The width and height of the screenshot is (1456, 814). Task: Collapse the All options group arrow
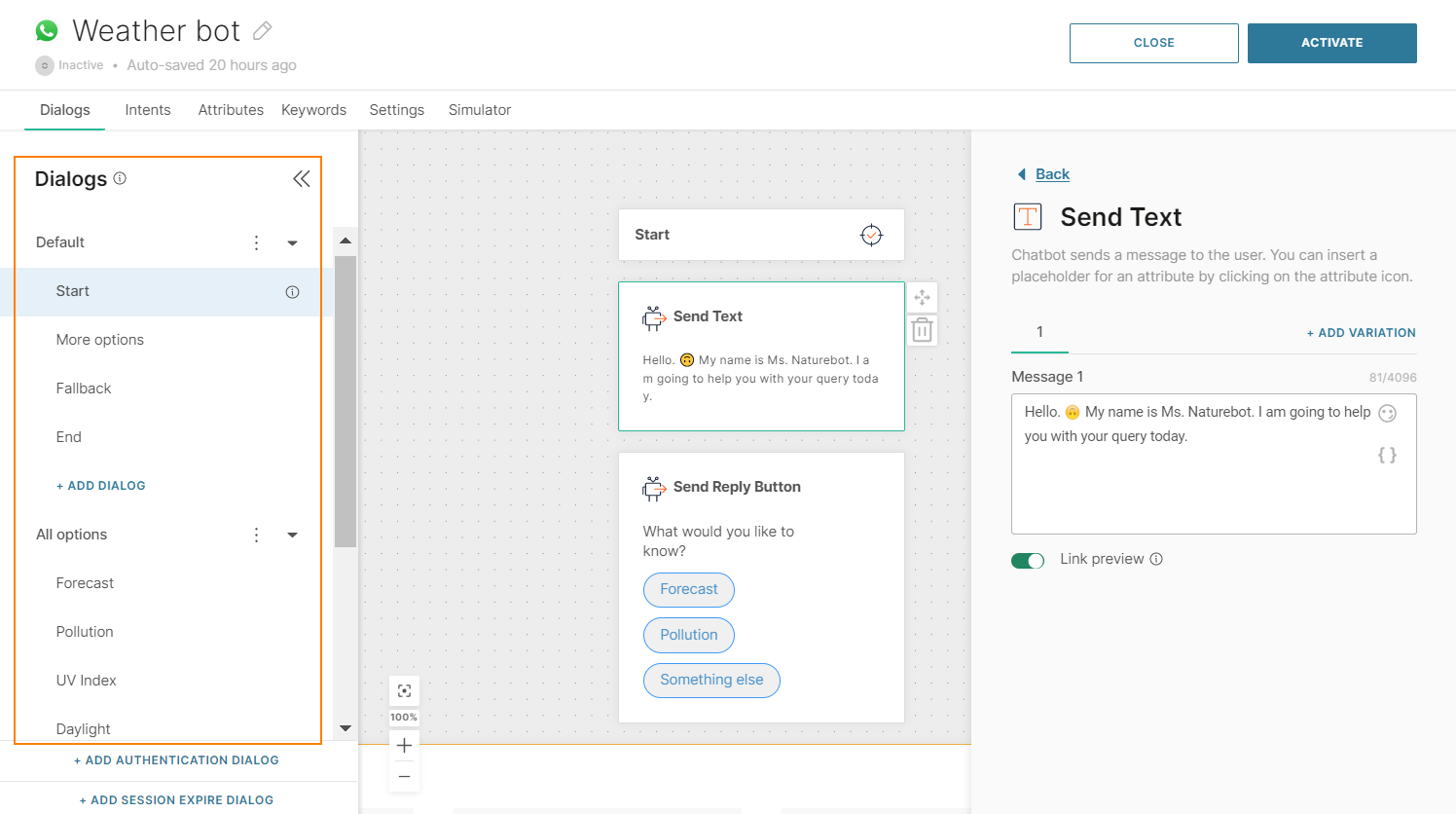click(x=292, y=535)
